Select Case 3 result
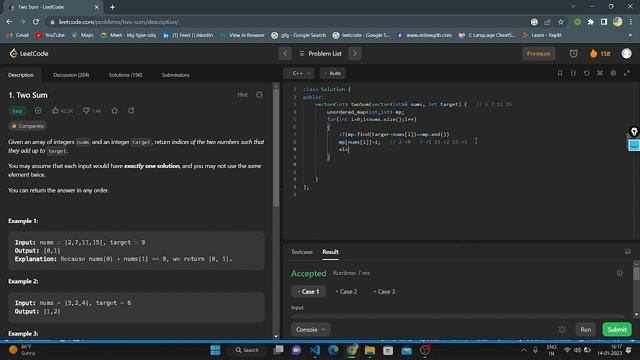Image resolution: width=640 pixels, height=360 pixels. pyautogui.click(x=384, y=291)
